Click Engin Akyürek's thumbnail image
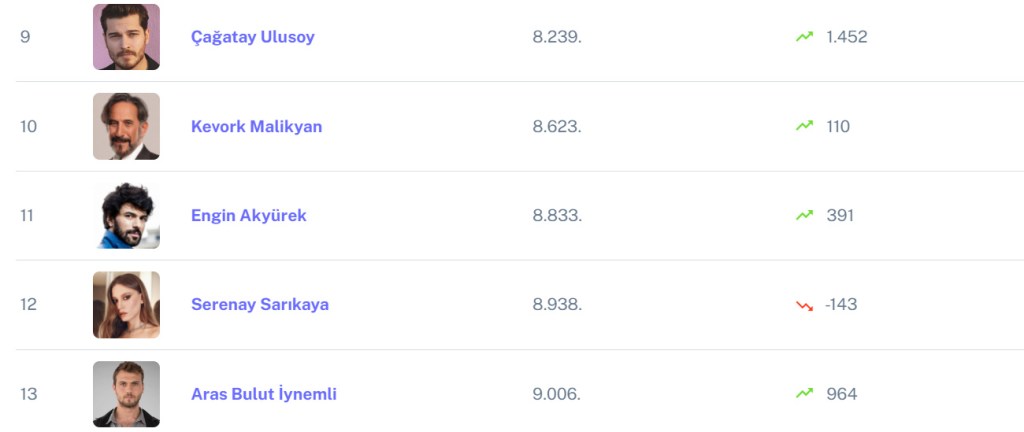The width and height of the screenshot is (1024, 432). pyautogui.click(x=126, y=215)
